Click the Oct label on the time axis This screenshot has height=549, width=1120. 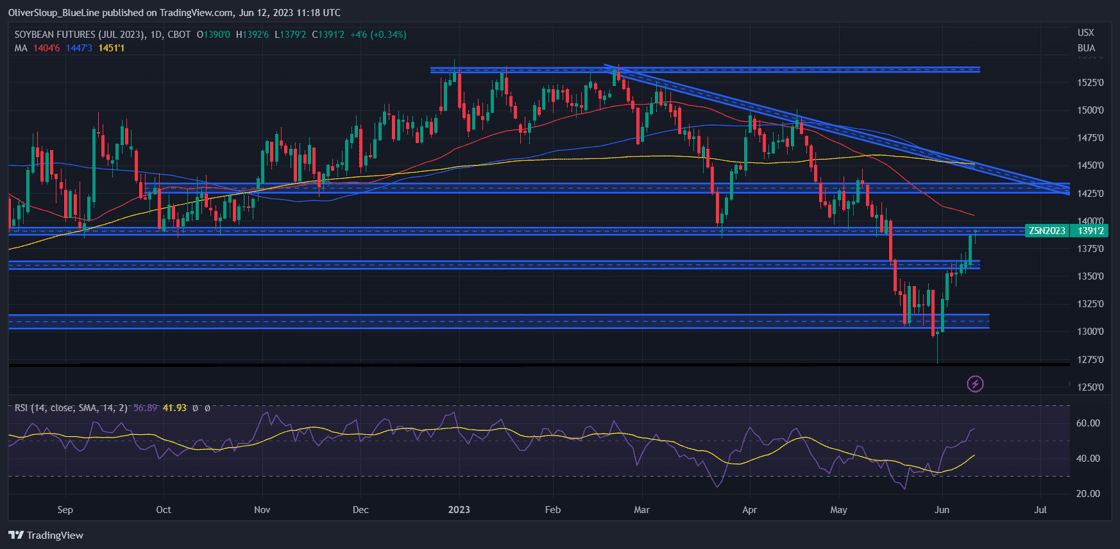(164, 510)
